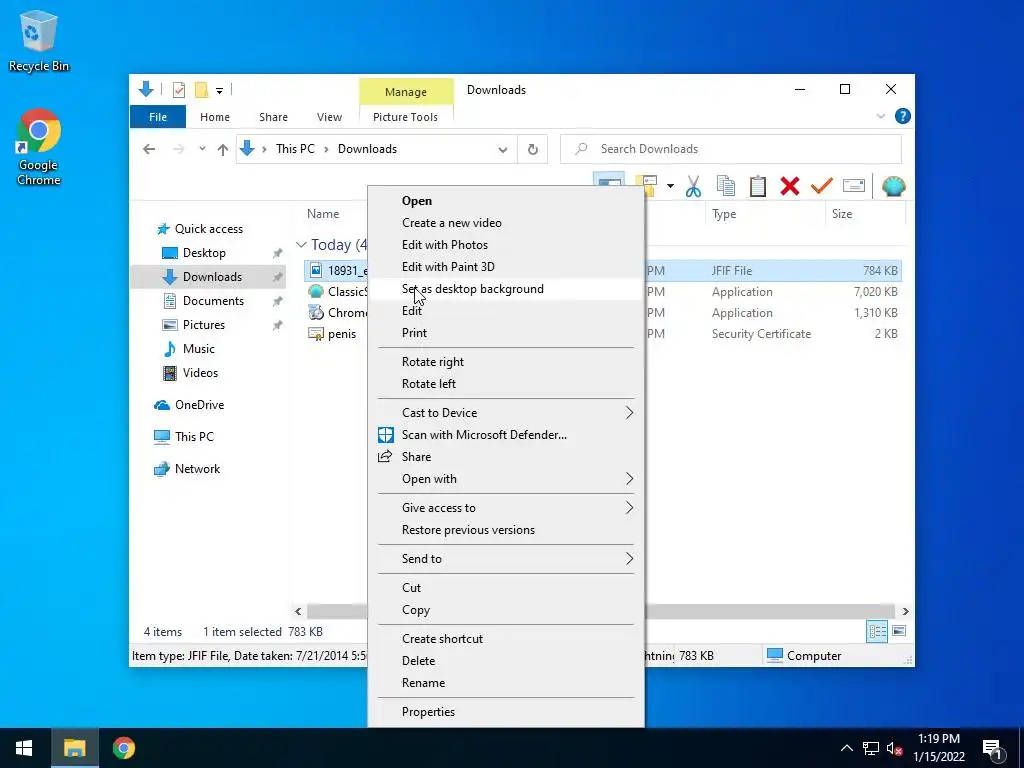Viewport: 1024px width, 768px height.
Task: Click the clipboard Paste icon in toolbar
Action: [x=758, y=187]
